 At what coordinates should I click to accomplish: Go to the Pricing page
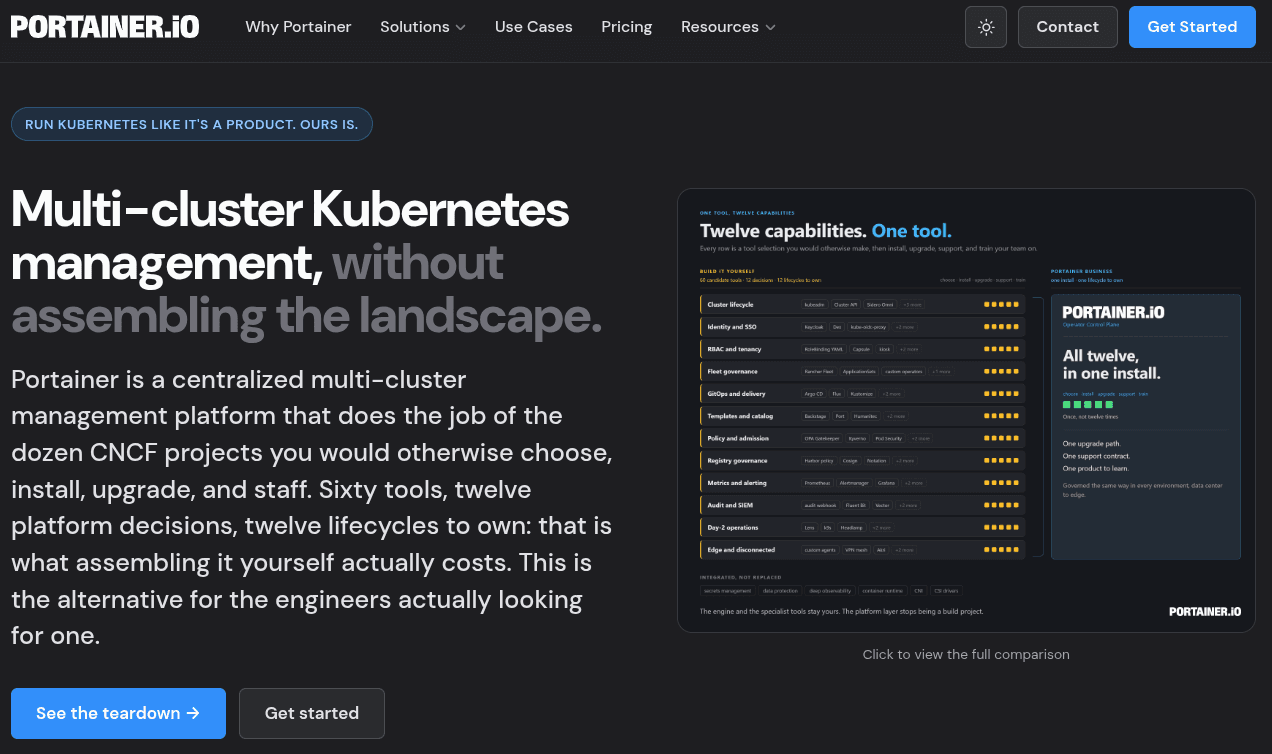click(627, 27)
